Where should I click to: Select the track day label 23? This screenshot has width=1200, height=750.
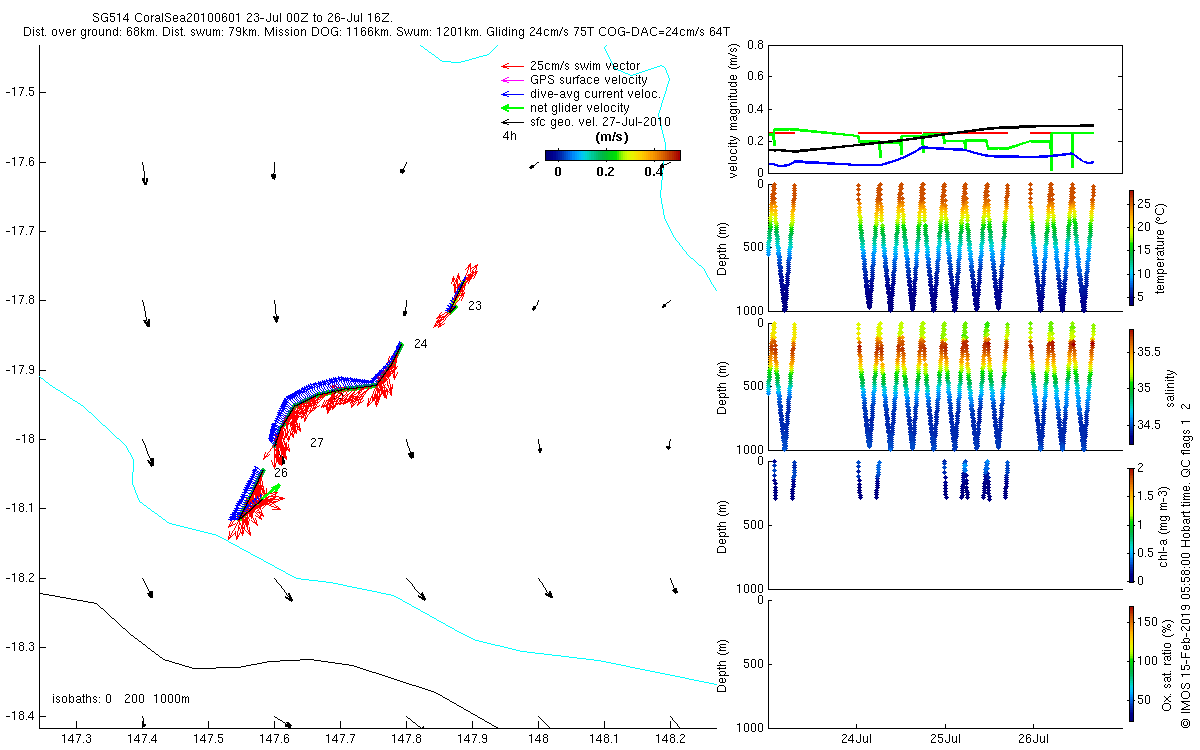(x=474, y=306)
